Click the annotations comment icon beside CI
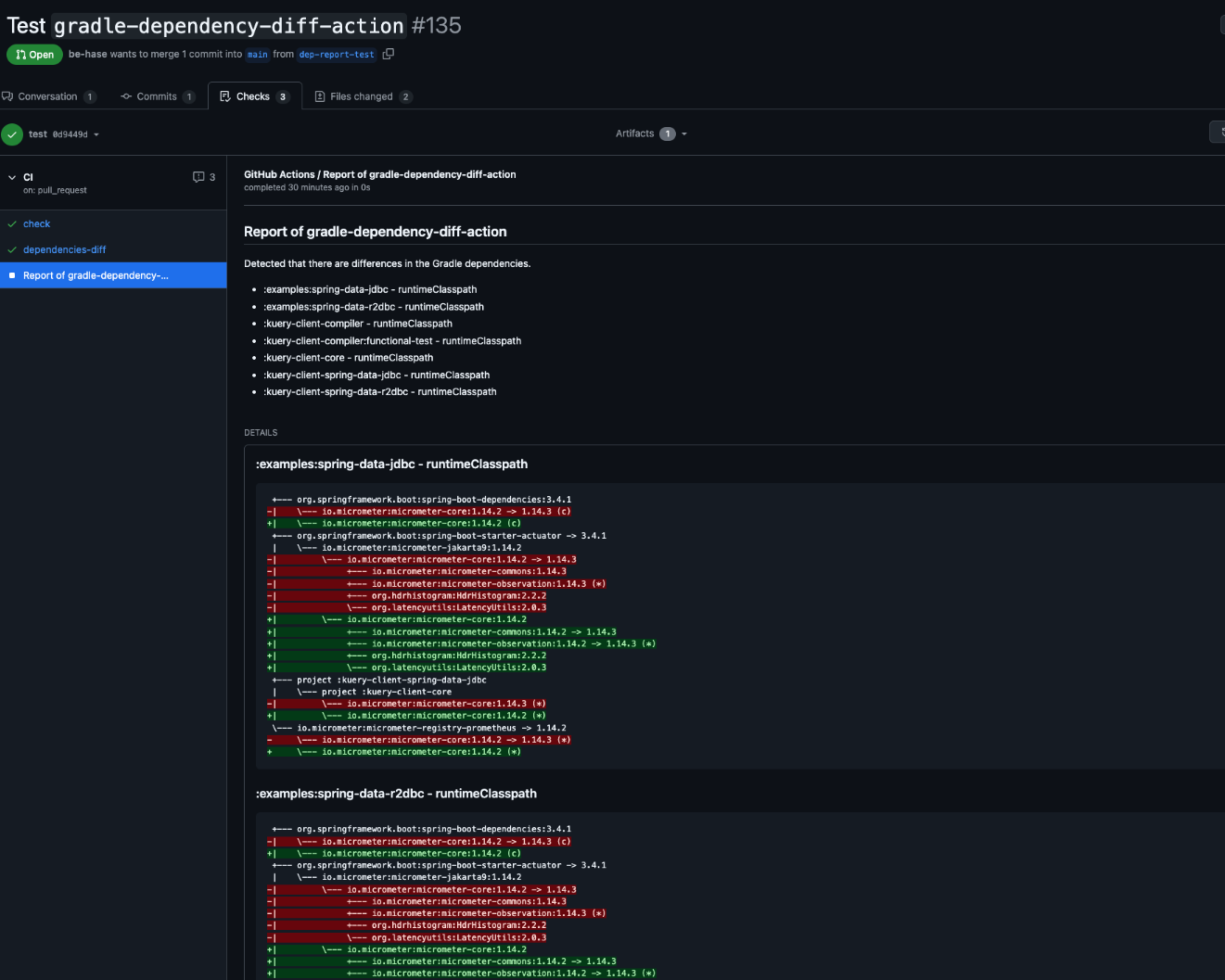 [x=198, y=177]
